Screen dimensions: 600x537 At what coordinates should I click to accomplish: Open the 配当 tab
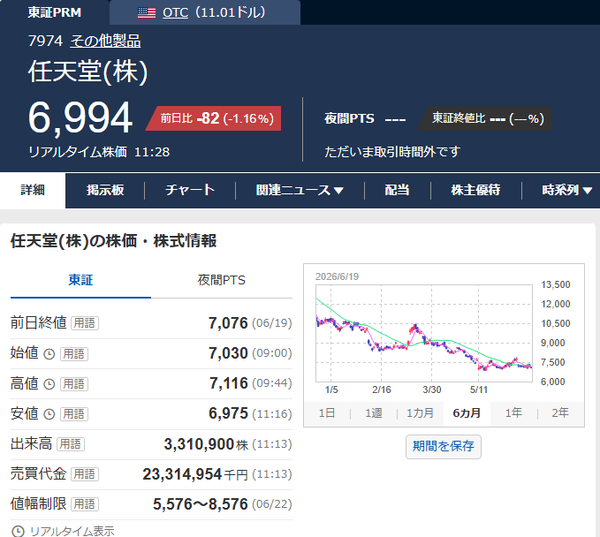coord(397,190)
